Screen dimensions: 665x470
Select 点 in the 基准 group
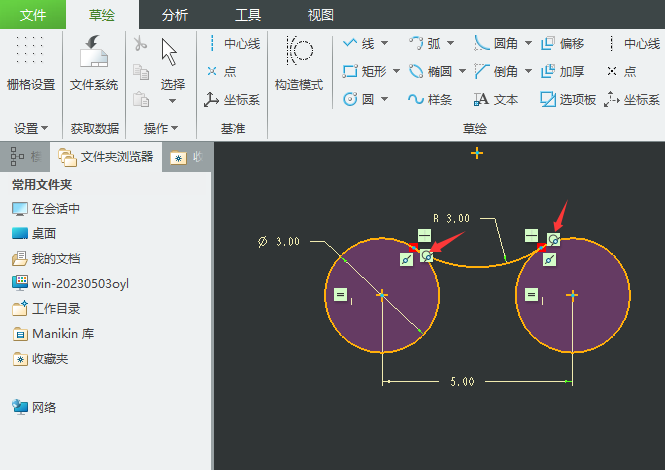coord(221,71)
